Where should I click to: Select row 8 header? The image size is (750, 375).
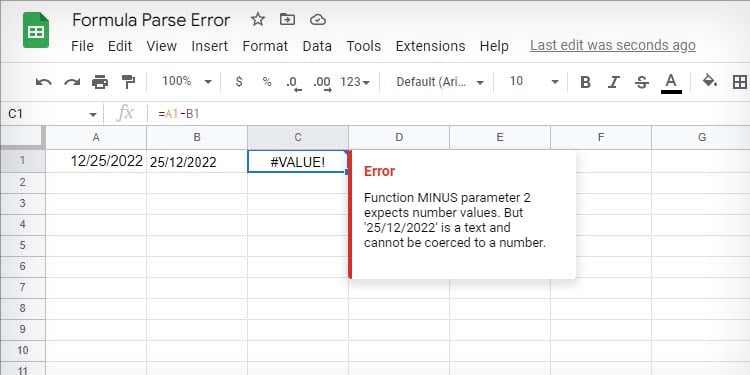(22, 308)
